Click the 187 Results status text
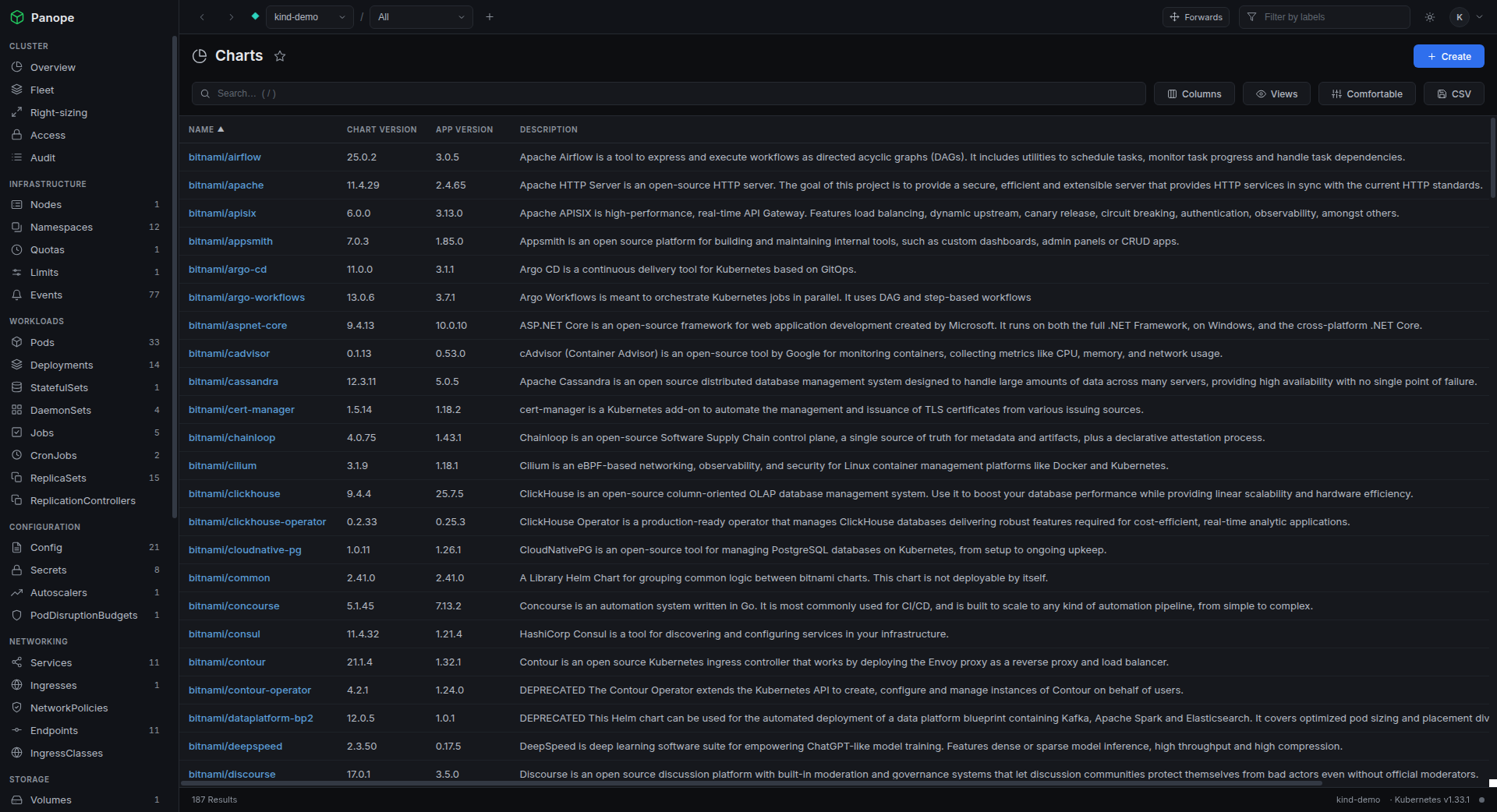The image size is (1497, 812). 214,800
